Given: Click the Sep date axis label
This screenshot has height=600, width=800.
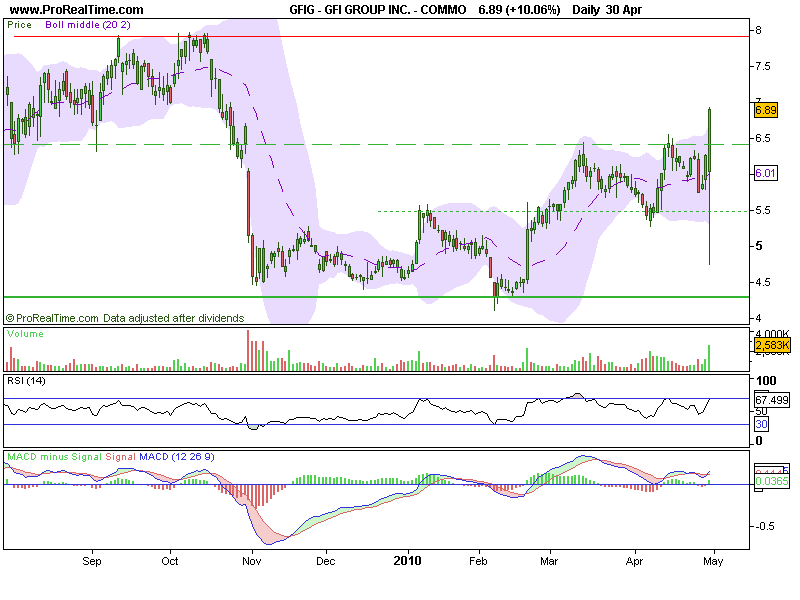Looking at the screenshot, I should pyautogui.click(x=92, y=561).
